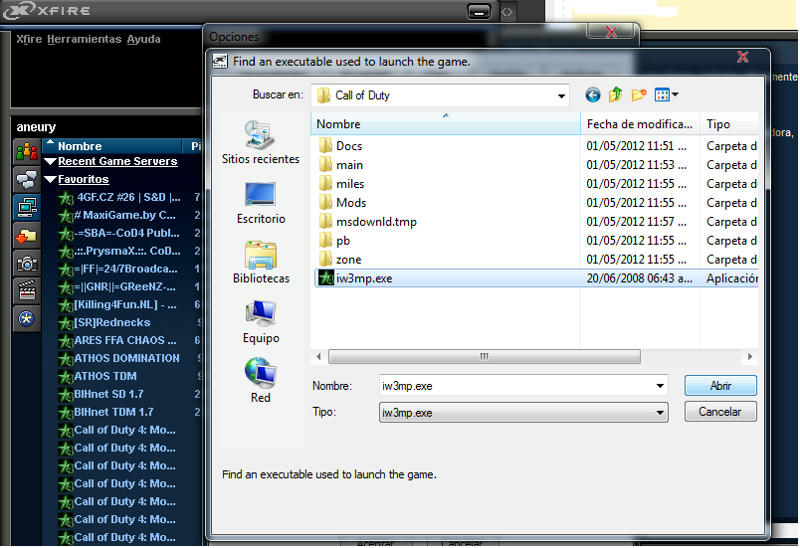Close the find executable dialog
Viewport: 800px width, 548px height.
click(x=742, y=57)
